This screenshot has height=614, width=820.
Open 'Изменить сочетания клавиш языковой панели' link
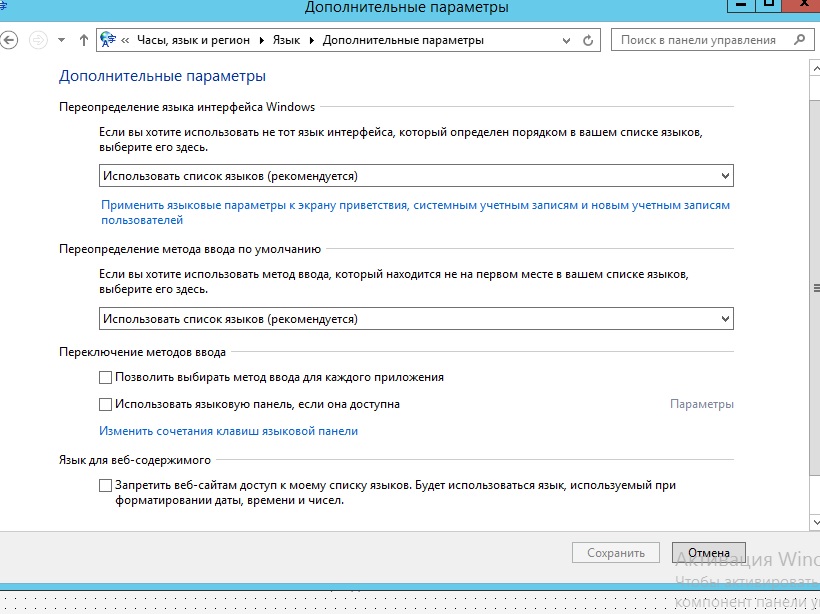coord(228,431)
